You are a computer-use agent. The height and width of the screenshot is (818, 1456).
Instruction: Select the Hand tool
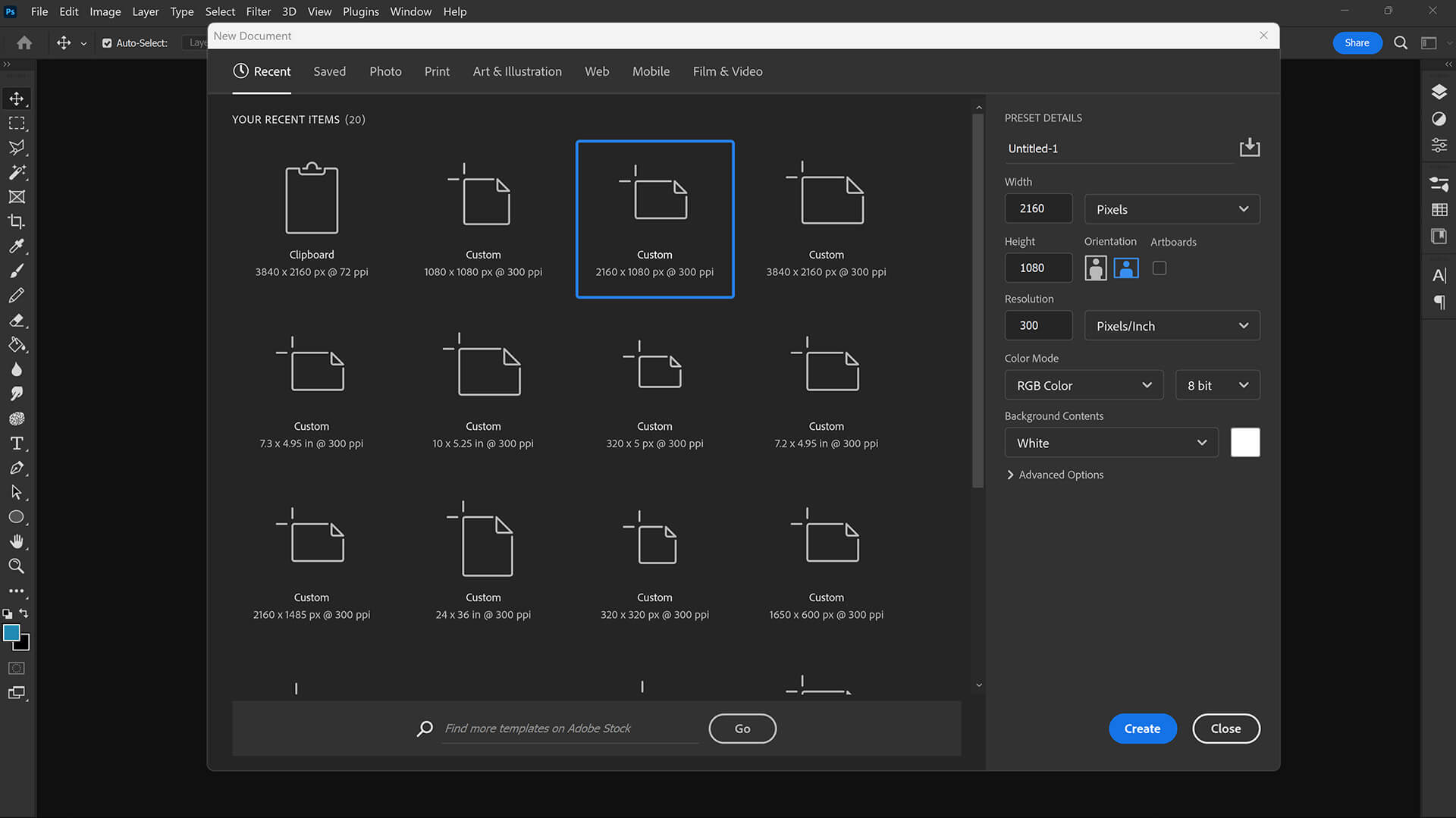(17, 541)
